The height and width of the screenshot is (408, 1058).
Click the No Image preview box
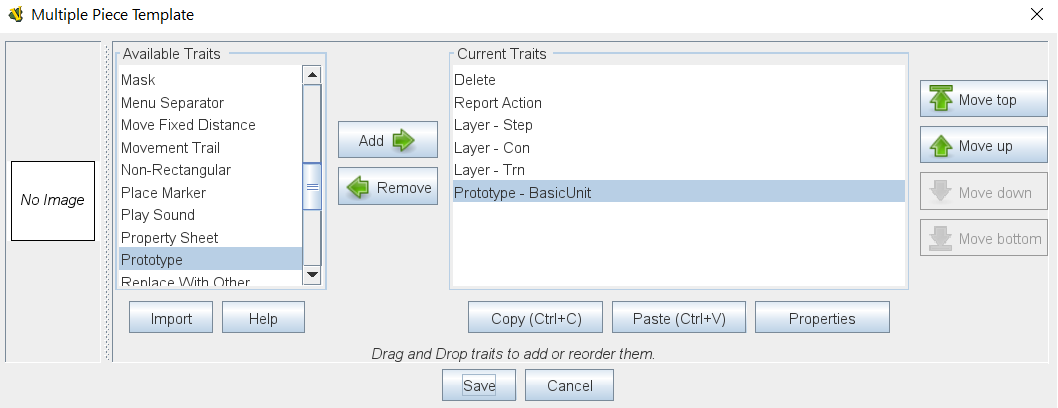53,200
